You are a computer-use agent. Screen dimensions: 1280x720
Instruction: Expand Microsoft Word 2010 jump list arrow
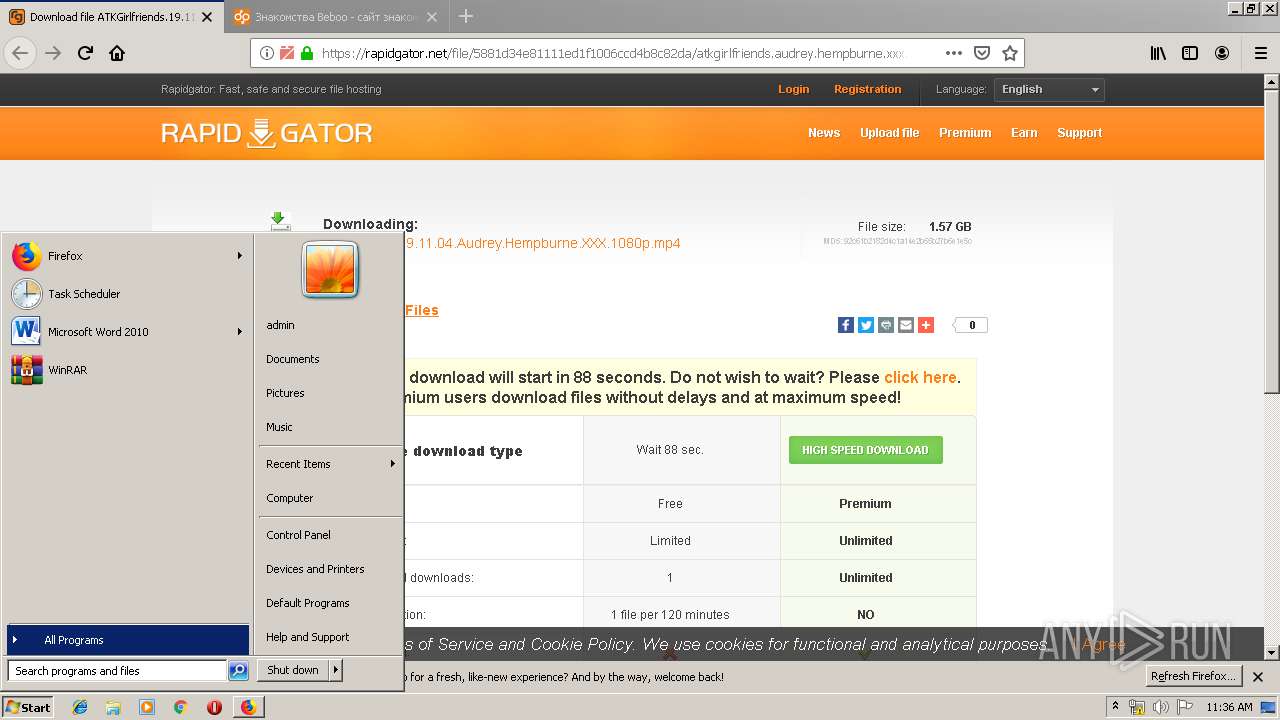pyautogui.click(x=240, y=332)
